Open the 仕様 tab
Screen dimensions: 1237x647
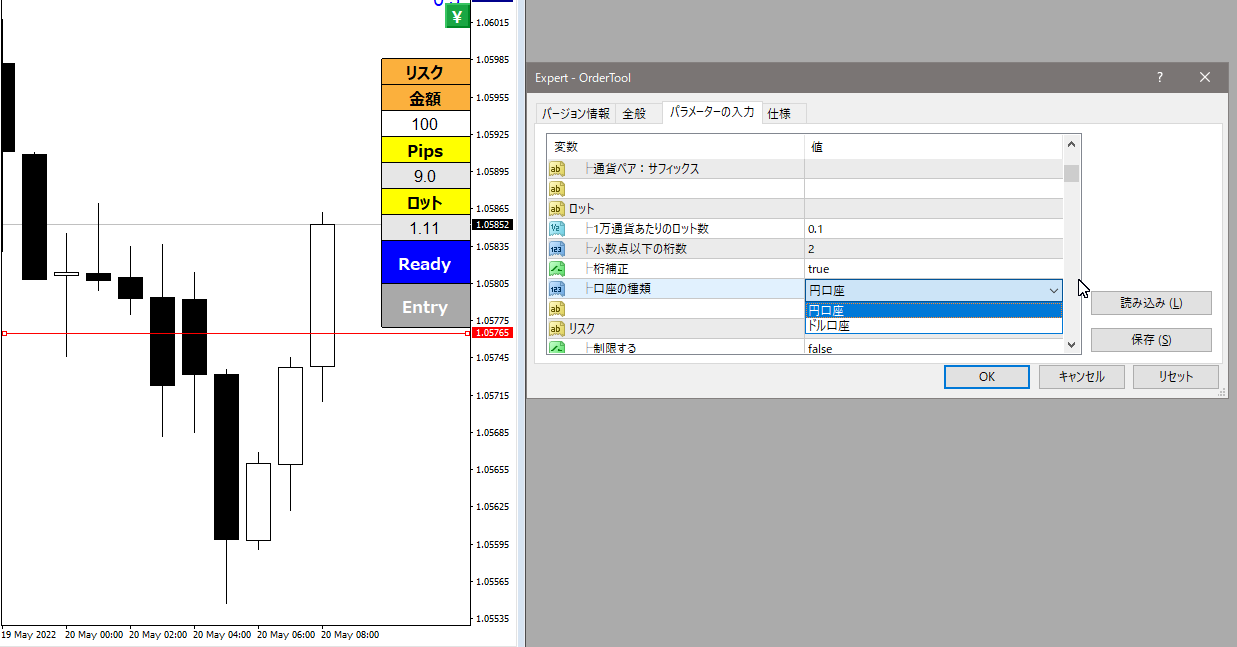click(x=779, y=114)
